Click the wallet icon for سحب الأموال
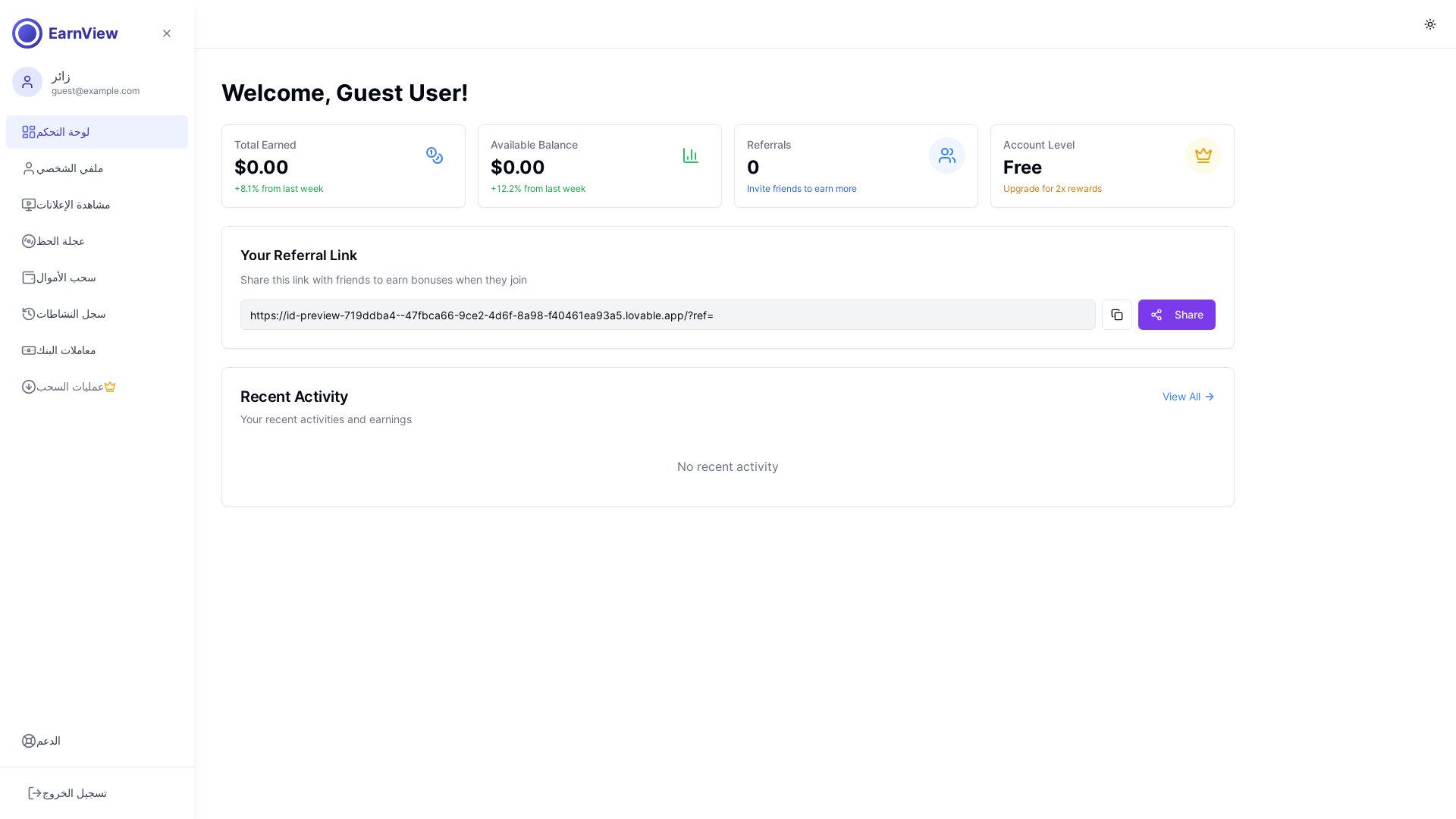1456x819 pixels. 29,278
